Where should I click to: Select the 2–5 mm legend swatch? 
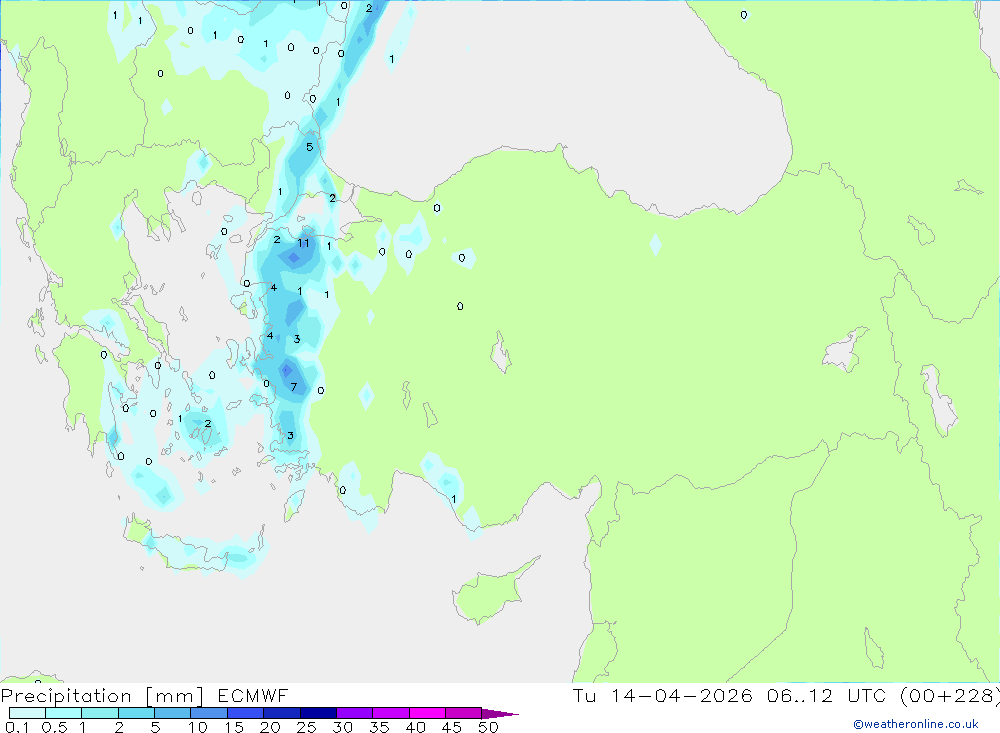136,713
